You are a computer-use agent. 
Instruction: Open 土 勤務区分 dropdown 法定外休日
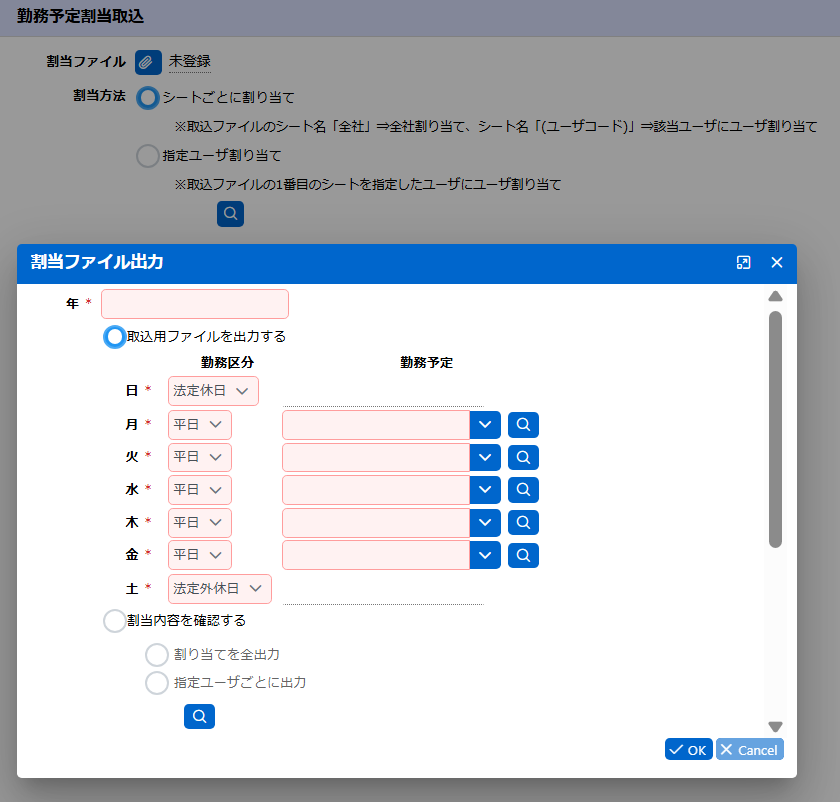click(x=220, y=589)
